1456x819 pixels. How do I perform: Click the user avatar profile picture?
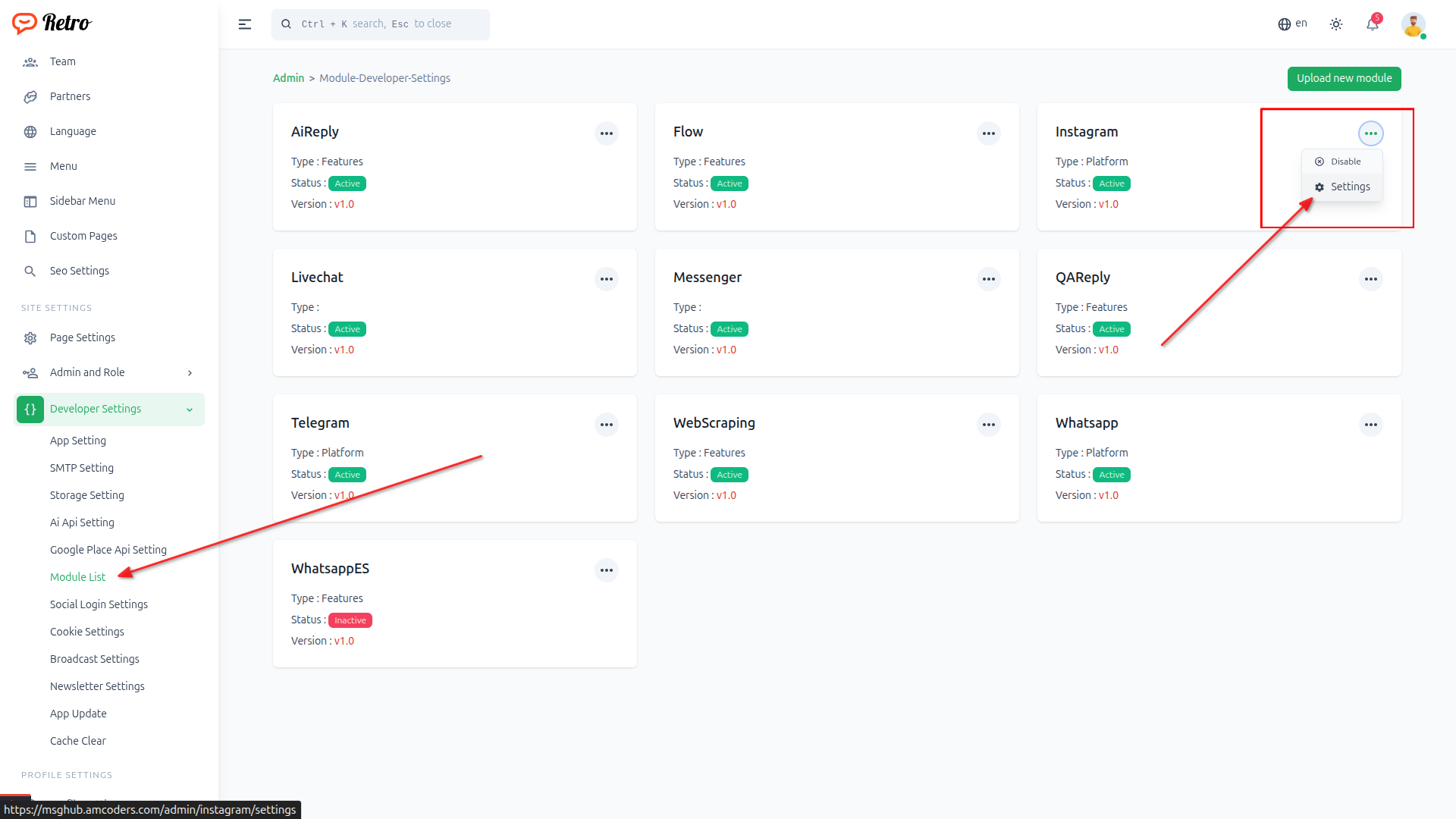[1413, 24]
